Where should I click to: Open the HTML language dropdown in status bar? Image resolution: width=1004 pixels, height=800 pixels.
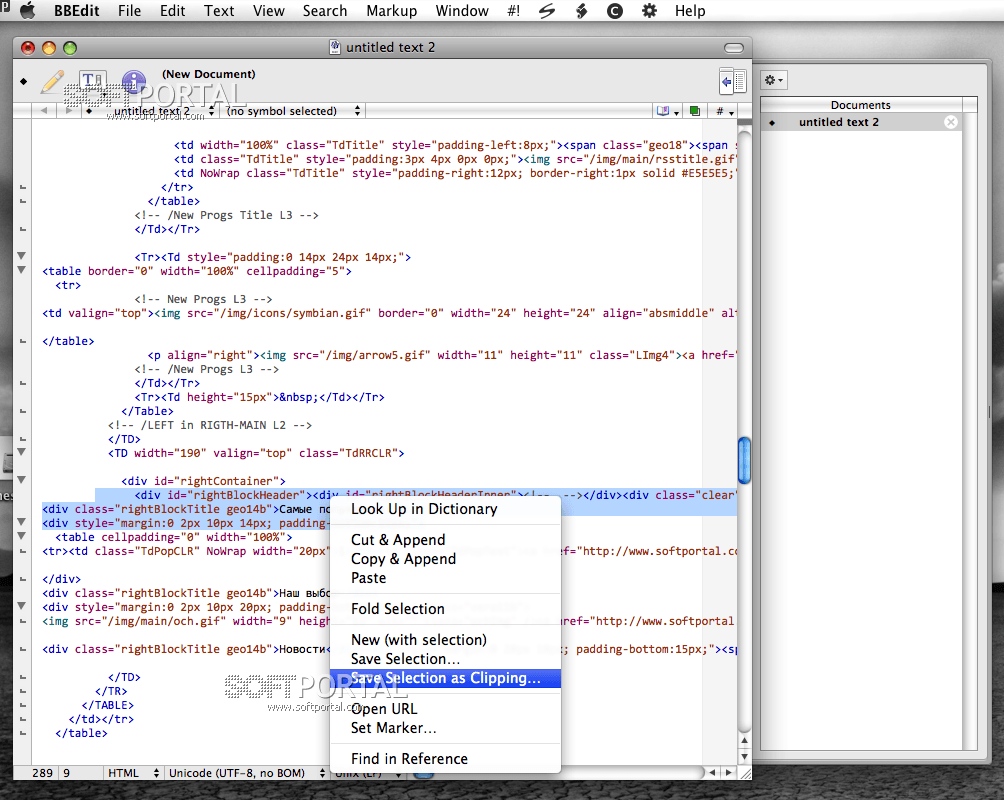click(x=132, y=773)
